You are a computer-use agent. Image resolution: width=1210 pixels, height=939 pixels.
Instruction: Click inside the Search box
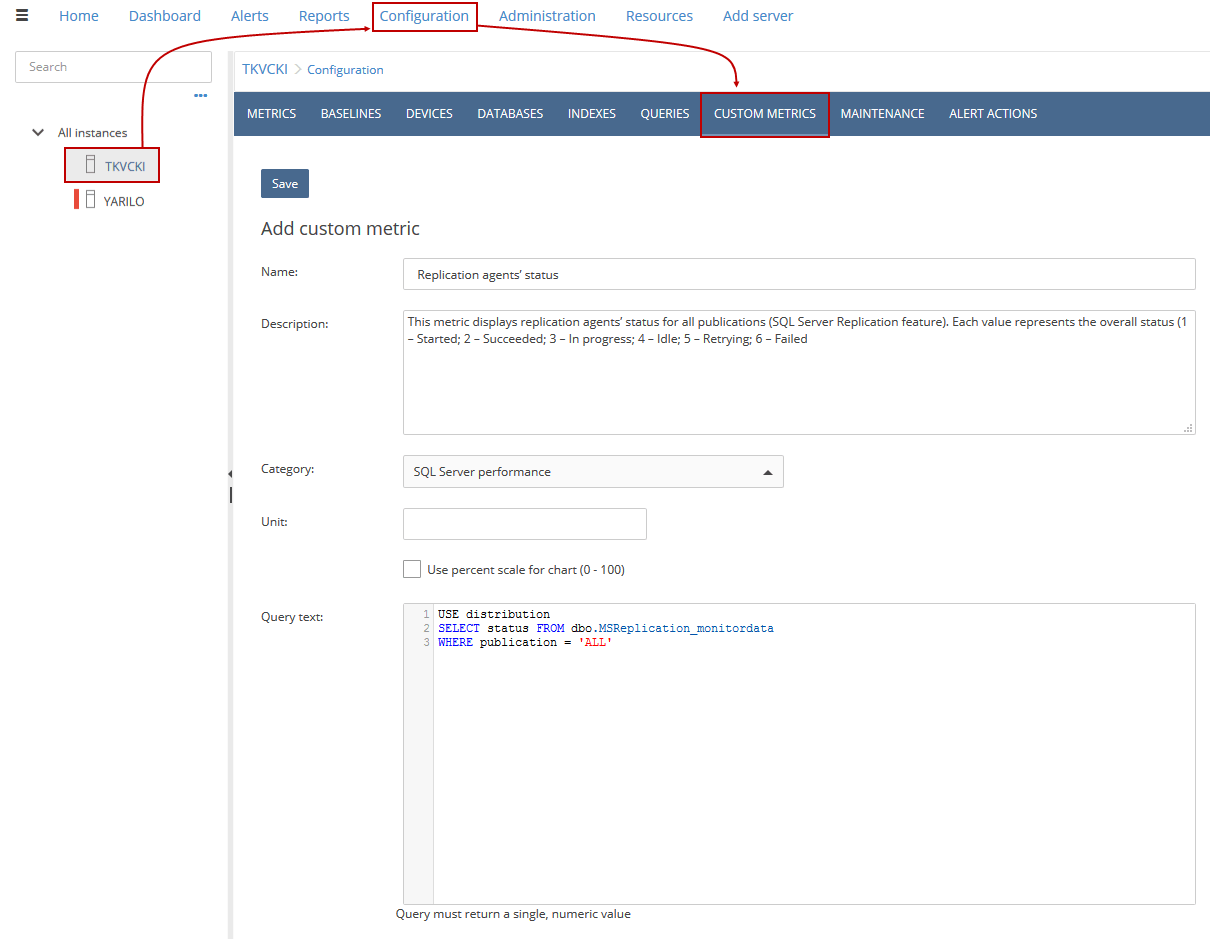point(113,66)
